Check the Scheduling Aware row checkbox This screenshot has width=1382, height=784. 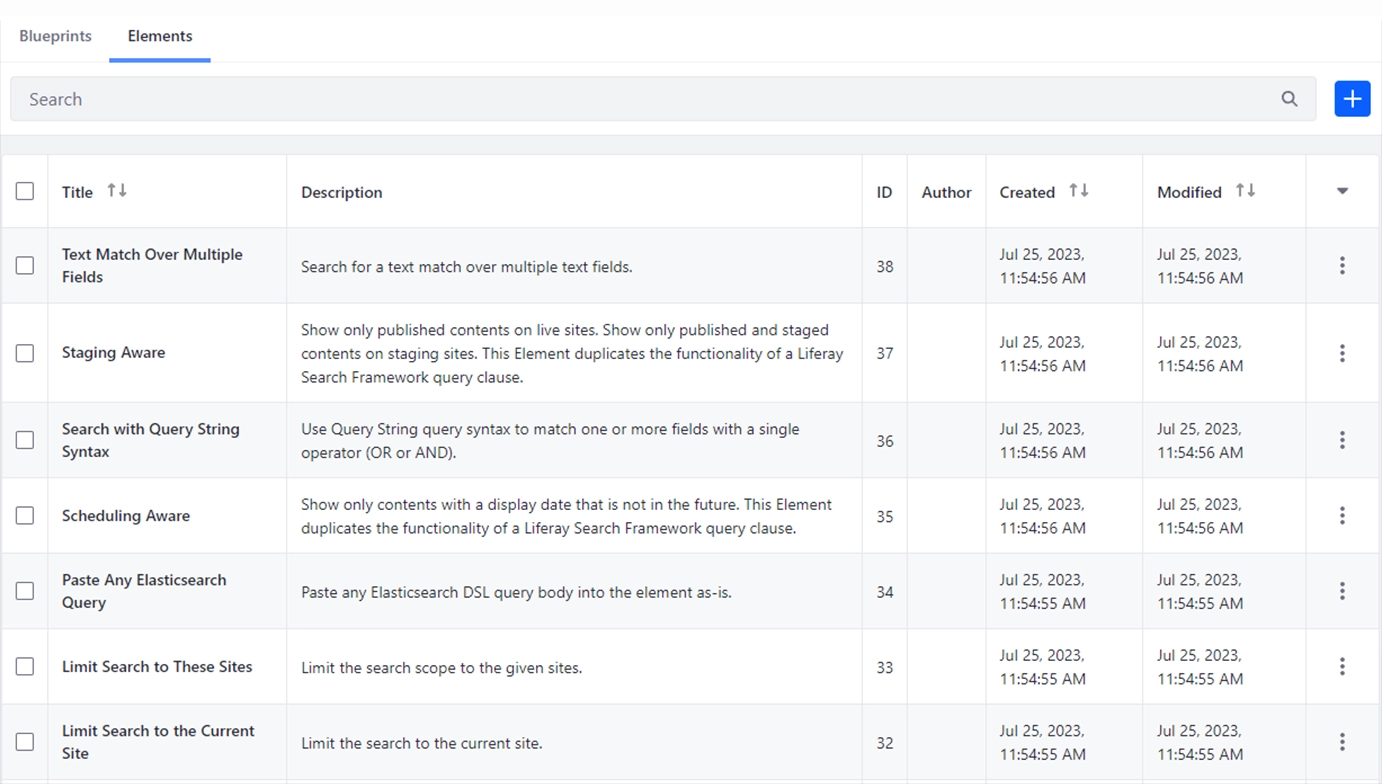pyautogui.click(x=25, y=515)
